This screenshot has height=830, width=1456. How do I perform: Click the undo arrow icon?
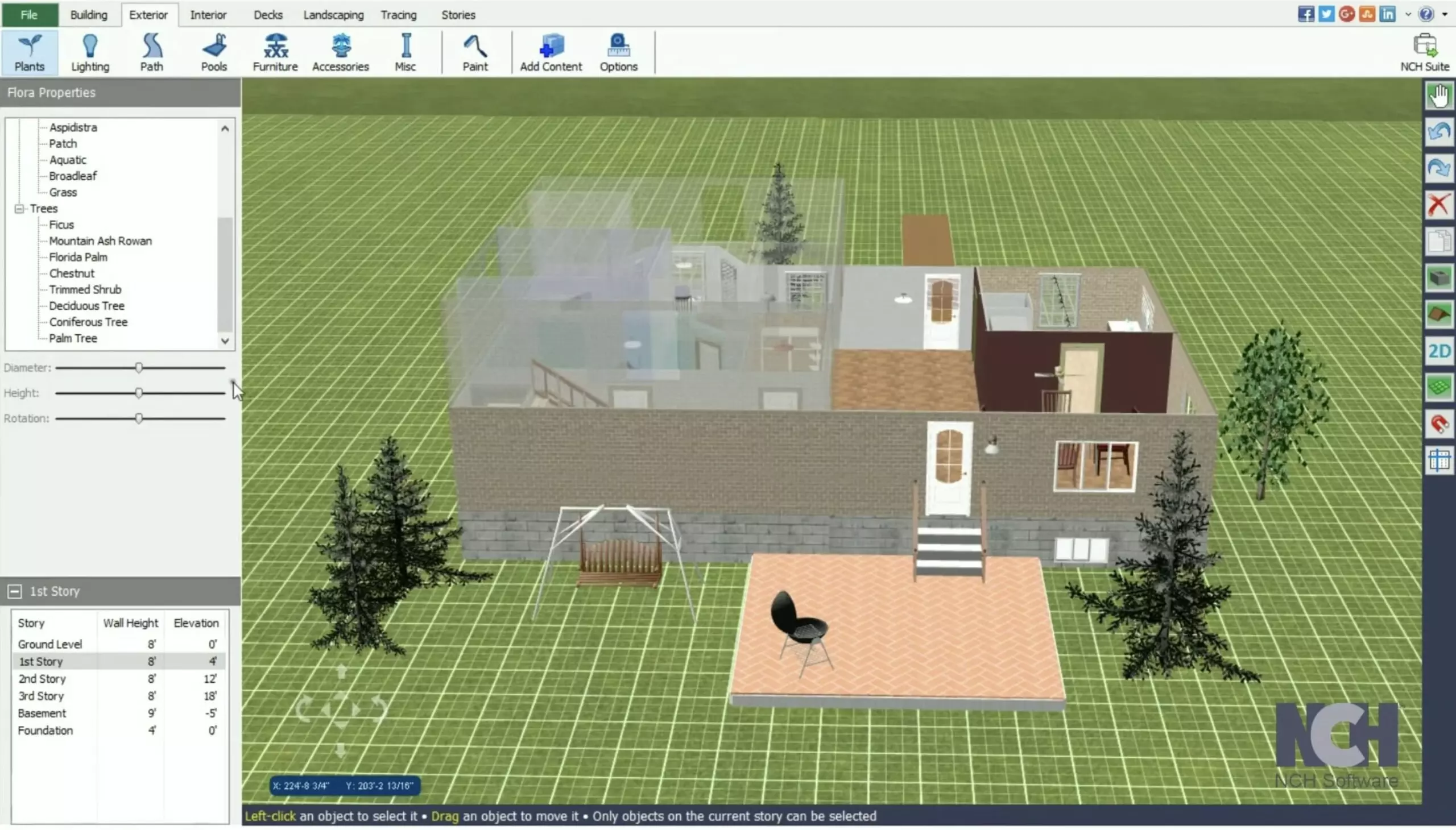coord(1438,132)
